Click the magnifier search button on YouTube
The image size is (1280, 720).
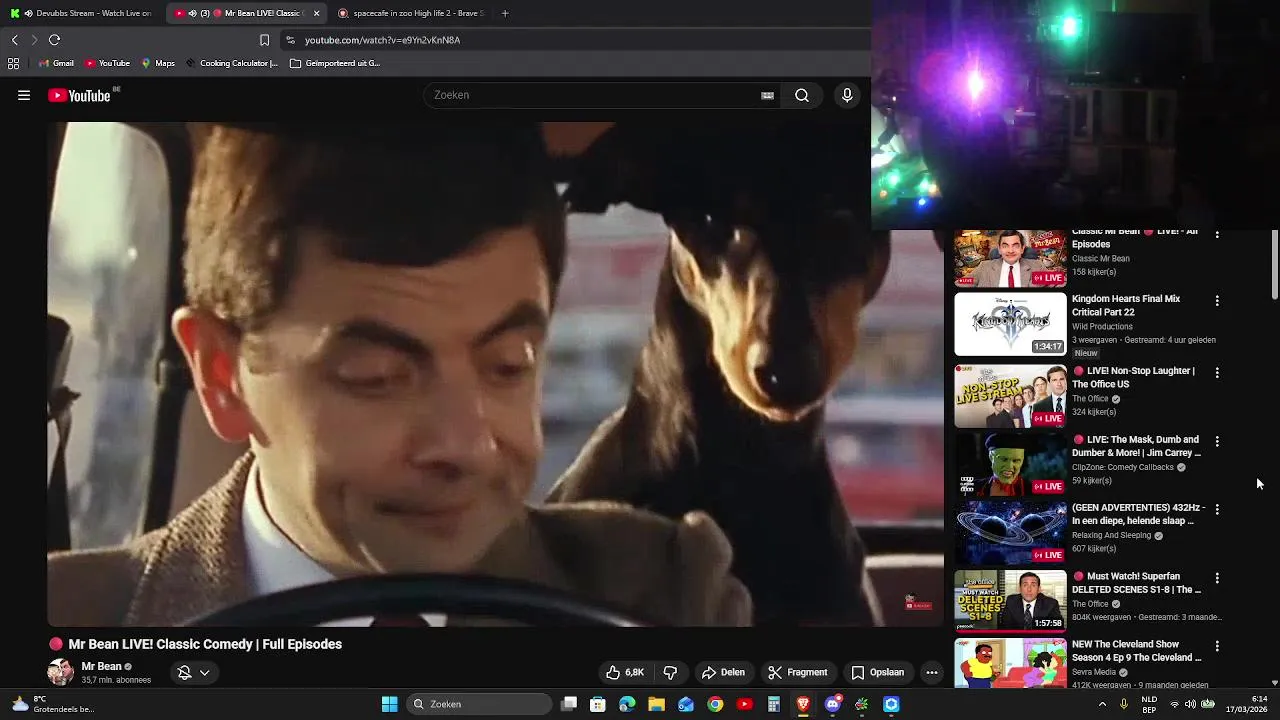(802, 95)
